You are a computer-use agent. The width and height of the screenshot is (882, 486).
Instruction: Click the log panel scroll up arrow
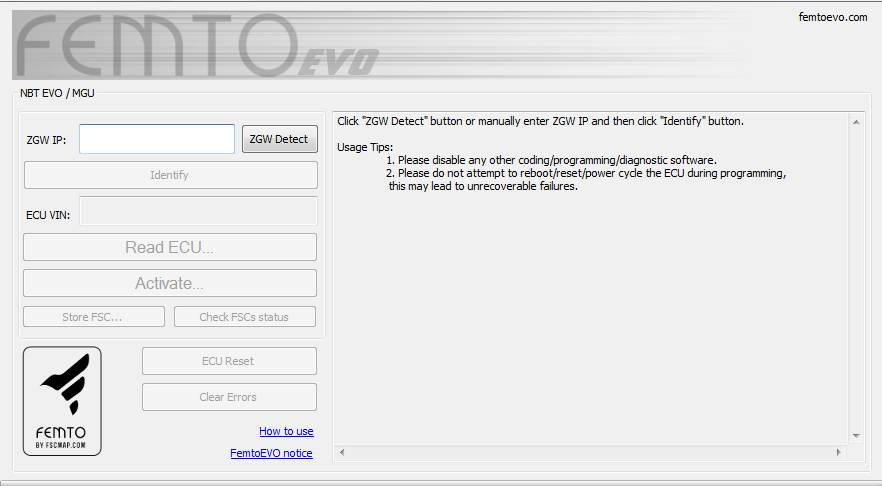pyautogui.click(x=856, y=121)
